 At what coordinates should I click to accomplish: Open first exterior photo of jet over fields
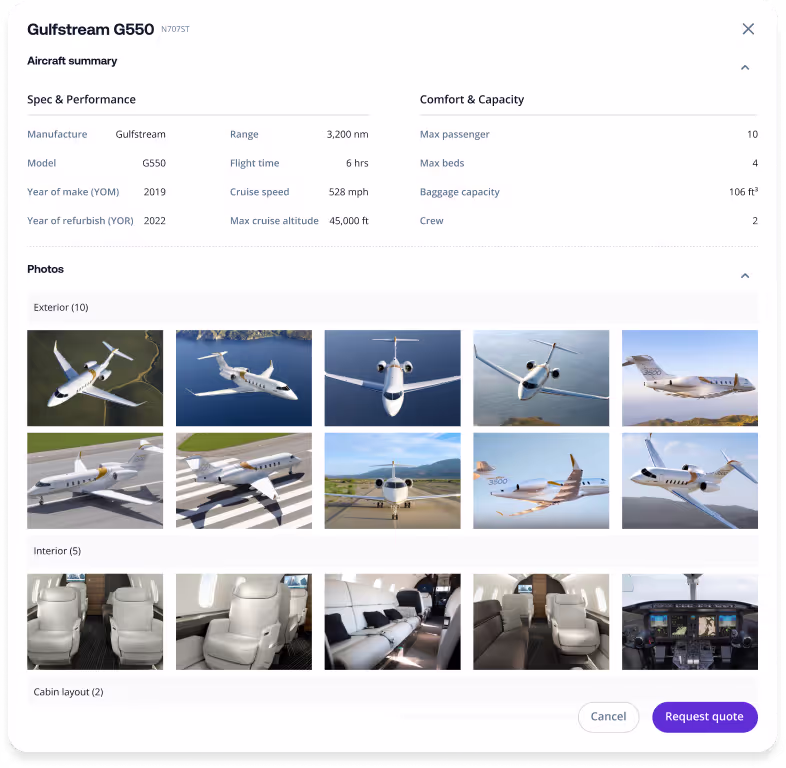pyautogui.click(x=95, y=378)
